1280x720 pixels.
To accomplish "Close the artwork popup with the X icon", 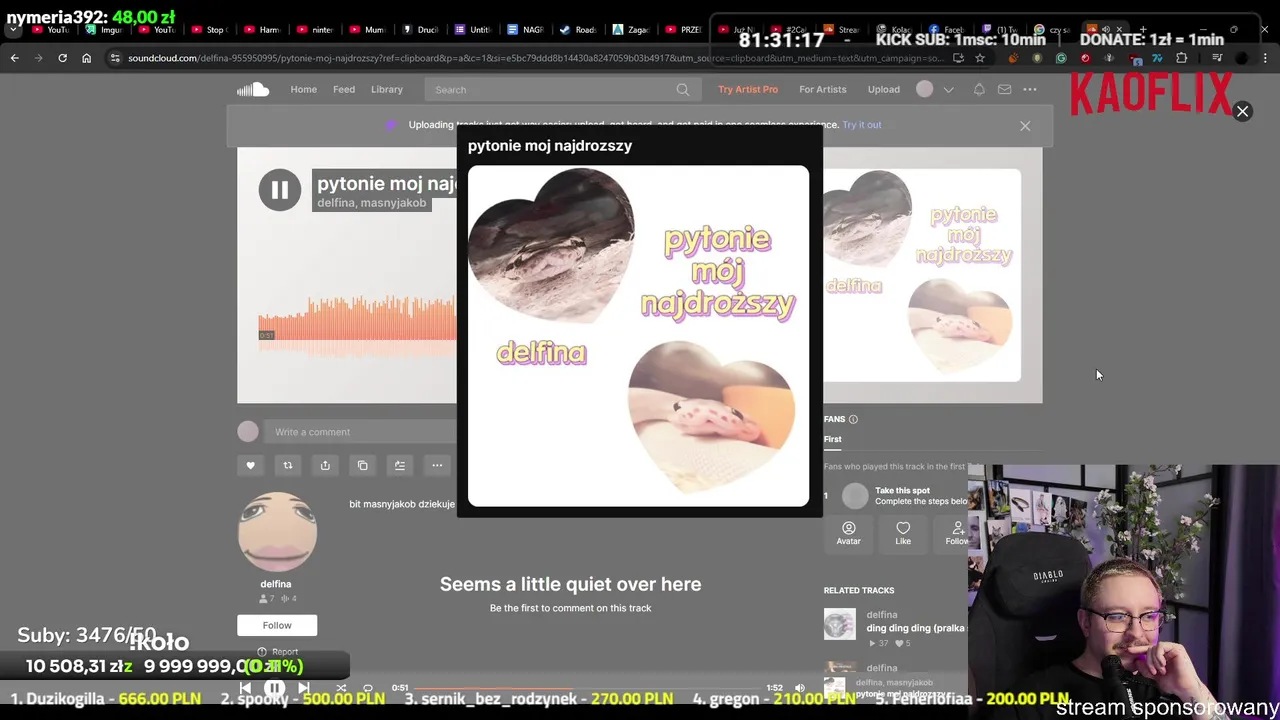I will coord(1242,111).
